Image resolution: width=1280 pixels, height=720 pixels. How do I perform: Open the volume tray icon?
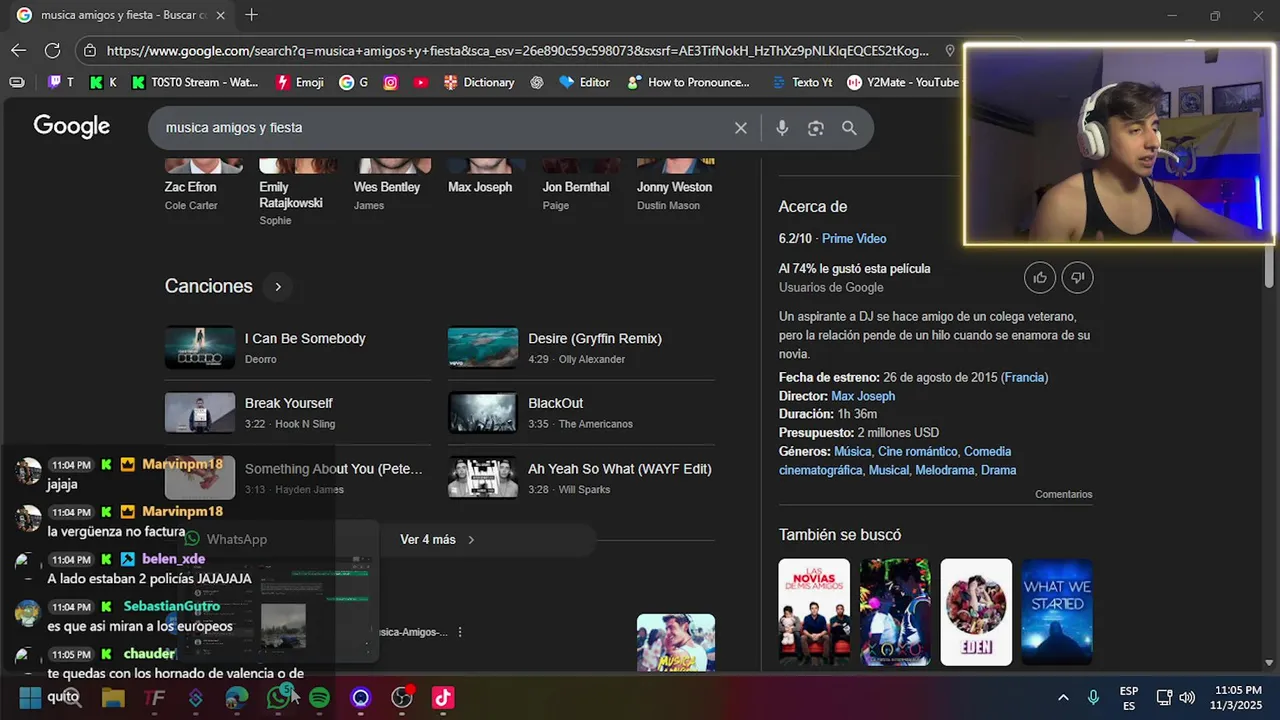[x=1187, y=697]
